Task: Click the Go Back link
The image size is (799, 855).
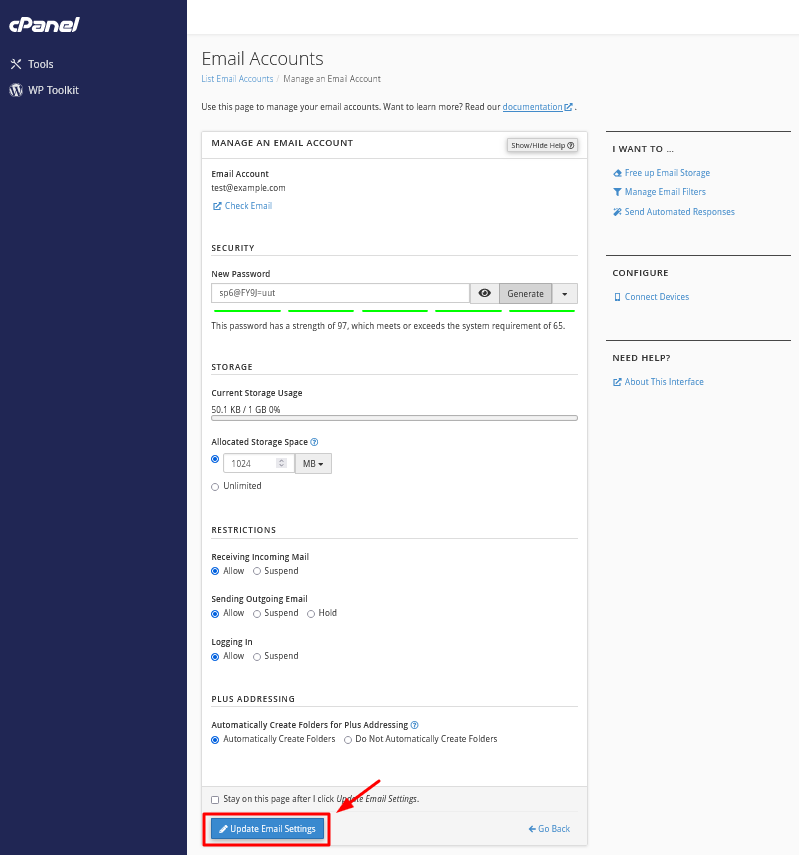Action: 549,829
